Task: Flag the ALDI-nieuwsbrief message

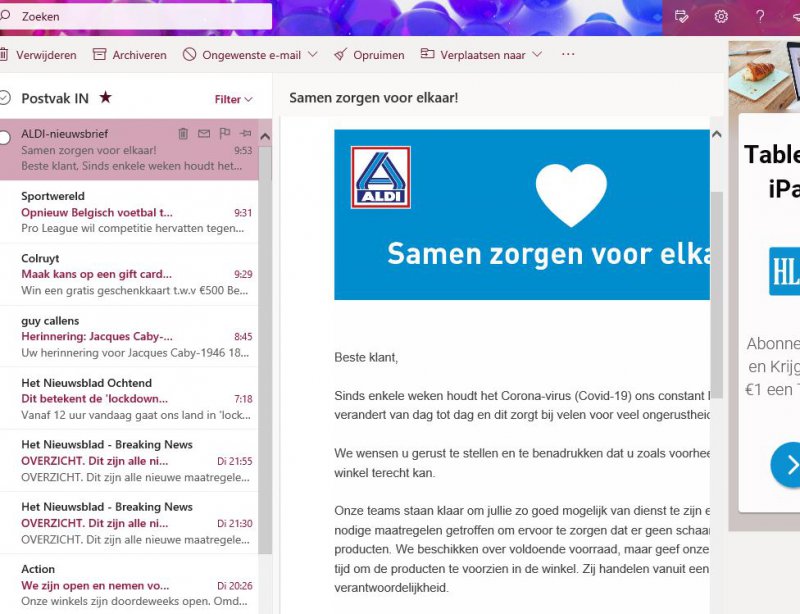Action: pos(225,133)
